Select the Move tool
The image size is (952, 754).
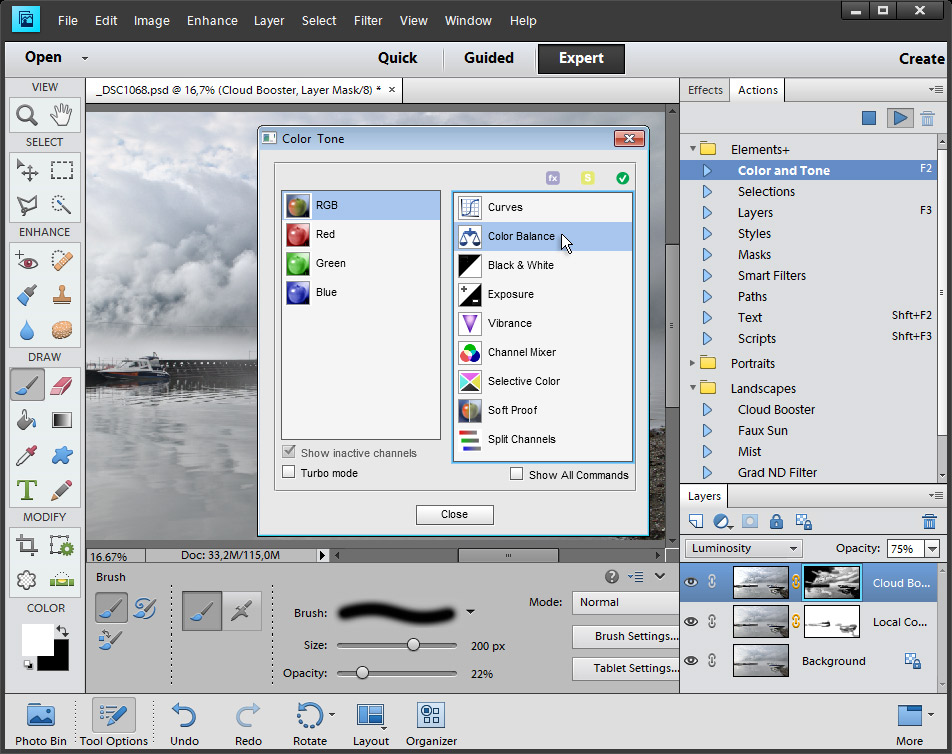[27, 170]
